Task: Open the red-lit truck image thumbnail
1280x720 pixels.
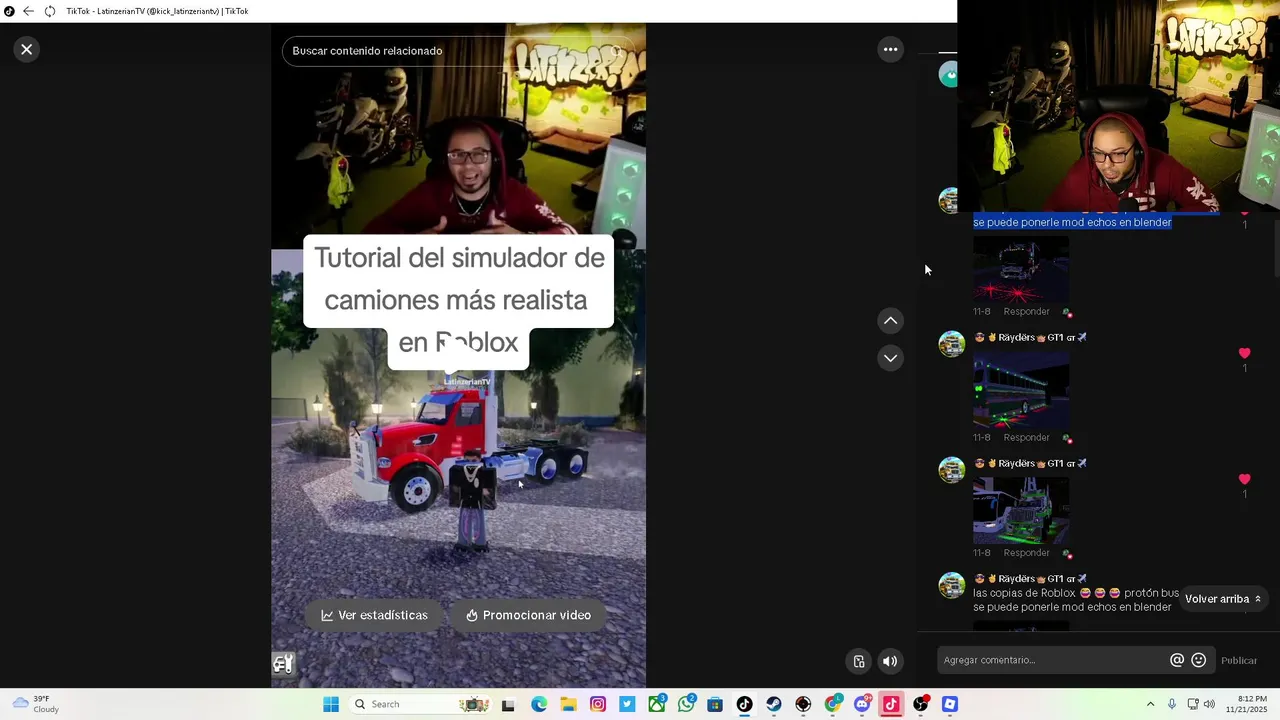Action: pos(1021,269)
